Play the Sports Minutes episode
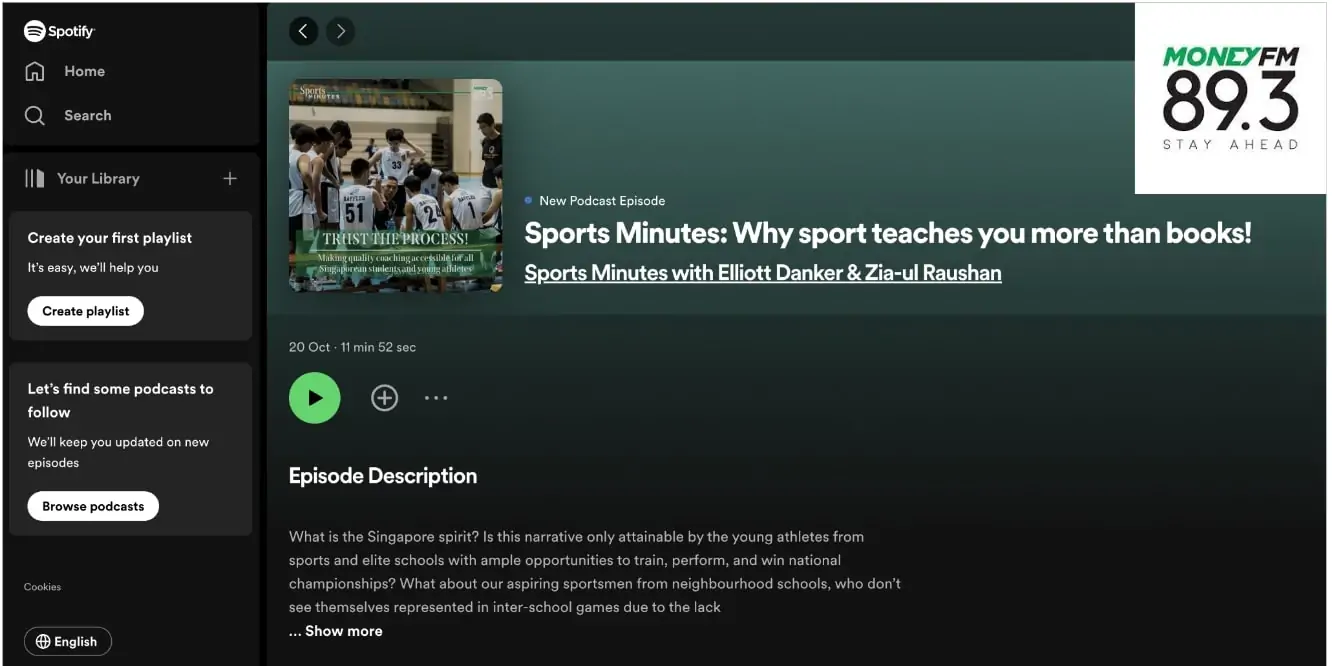This screenshot has width=1332, height=666. 314,398
